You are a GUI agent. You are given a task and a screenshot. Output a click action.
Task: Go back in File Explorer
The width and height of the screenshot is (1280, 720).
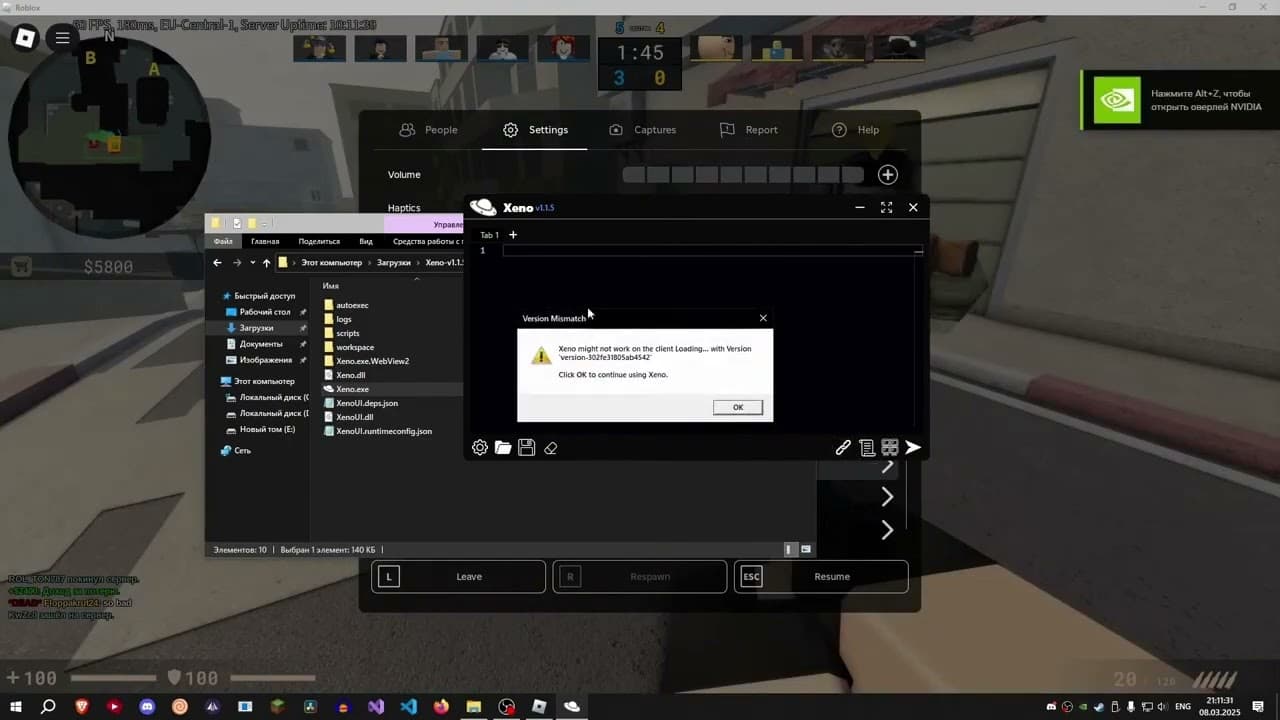218,263
